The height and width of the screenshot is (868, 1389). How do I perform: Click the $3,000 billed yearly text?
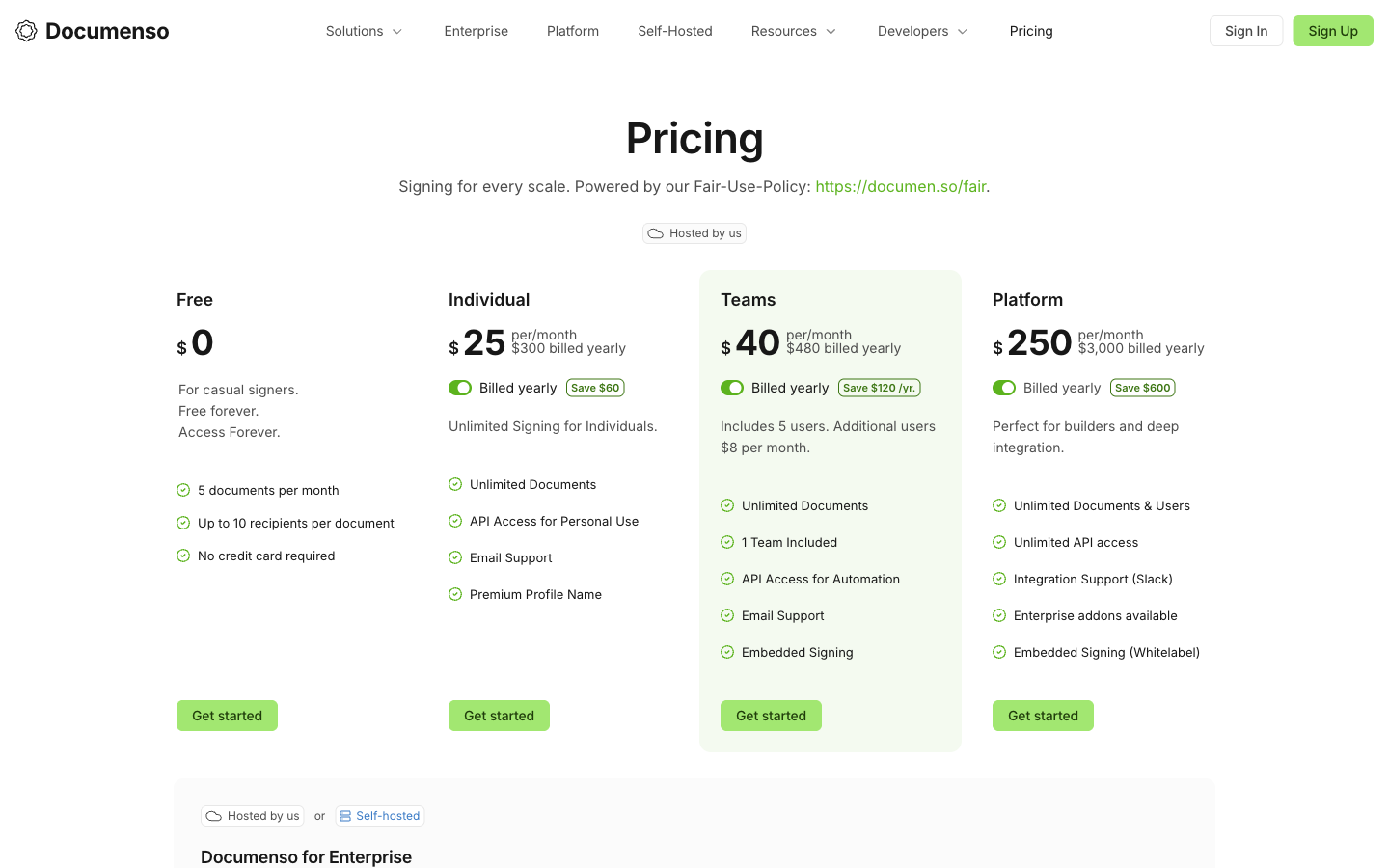coord(1141,348)
